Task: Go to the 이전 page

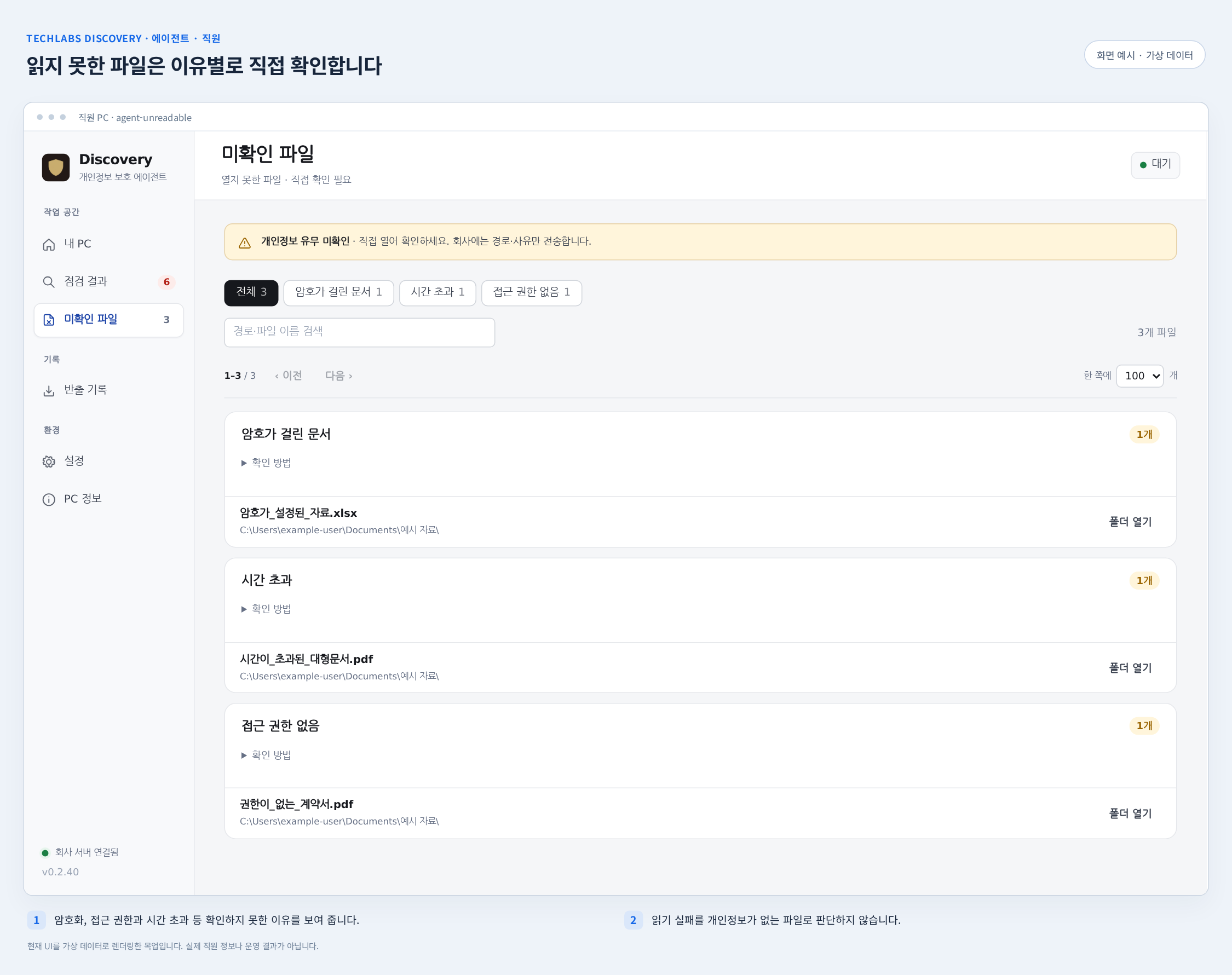Action: click(289, 376)
